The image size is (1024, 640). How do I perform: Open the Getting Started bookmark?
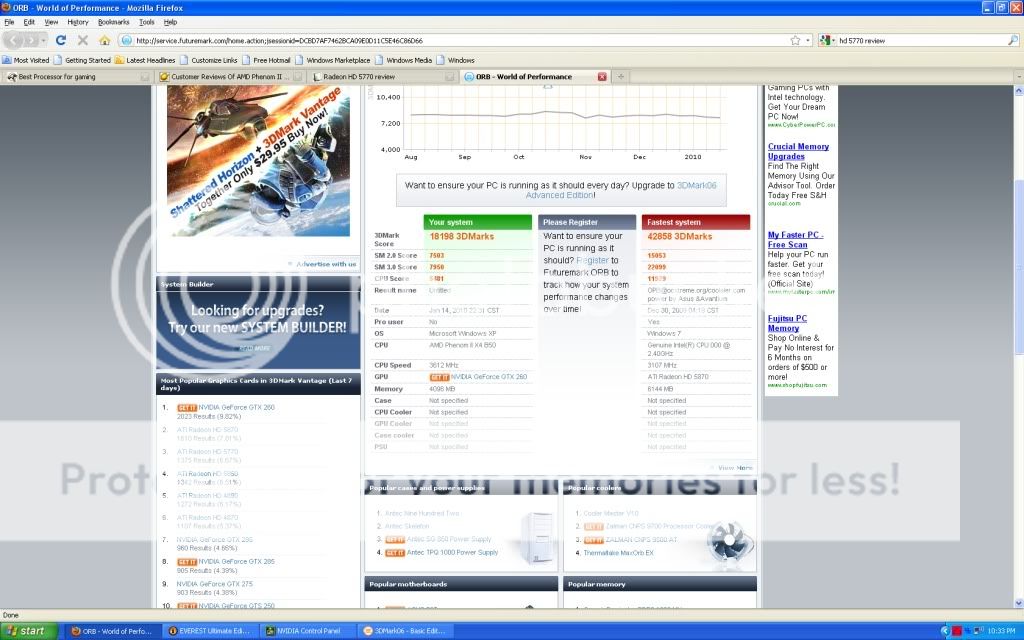point(82,60)
